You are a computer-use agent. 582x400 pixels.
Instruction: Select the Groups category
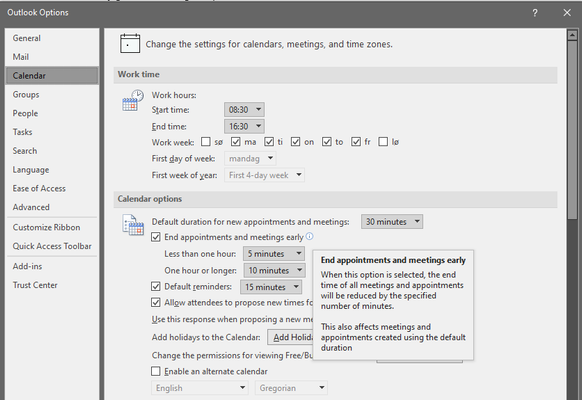52,95
